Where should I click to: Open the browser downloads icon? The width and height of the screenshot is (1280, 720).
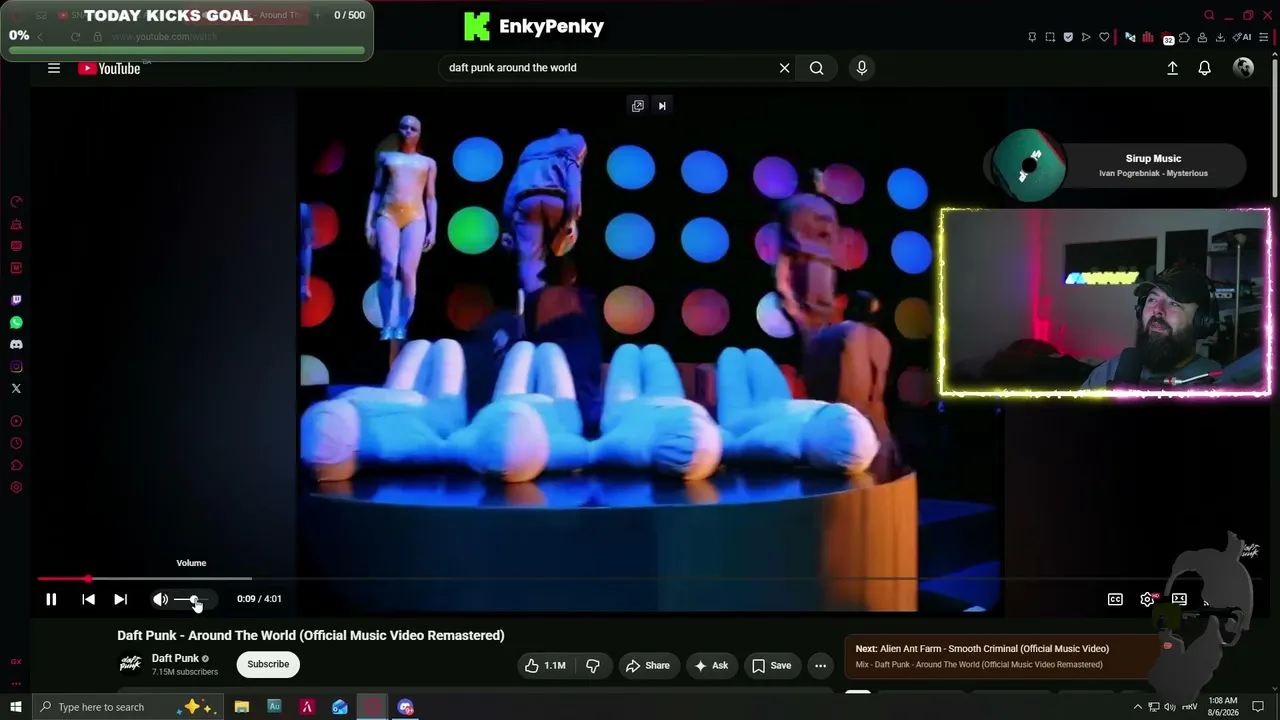[1221, 37]
